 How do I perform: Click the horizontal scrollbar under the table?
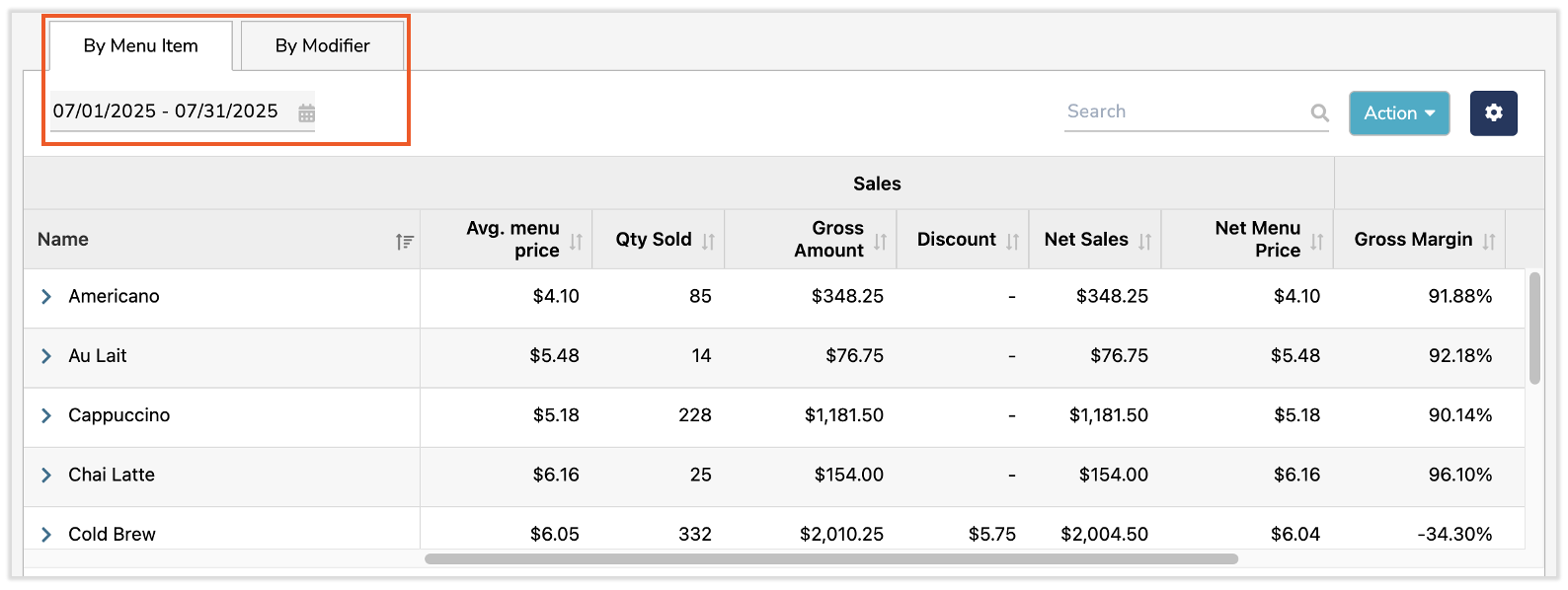coord(830,559)
